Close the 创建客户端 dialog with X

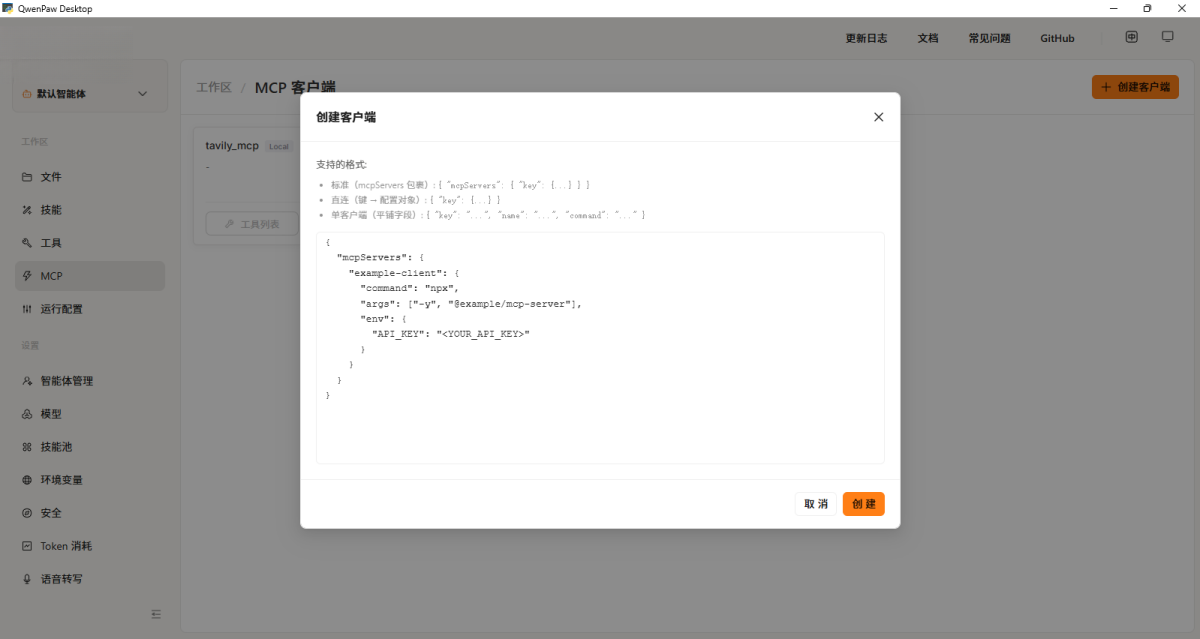879,117
